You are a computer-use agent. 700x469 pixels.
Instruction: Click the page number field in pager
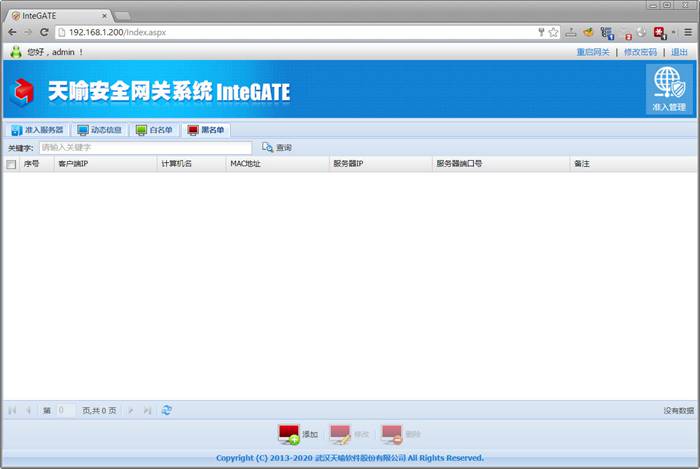(65, 410)
